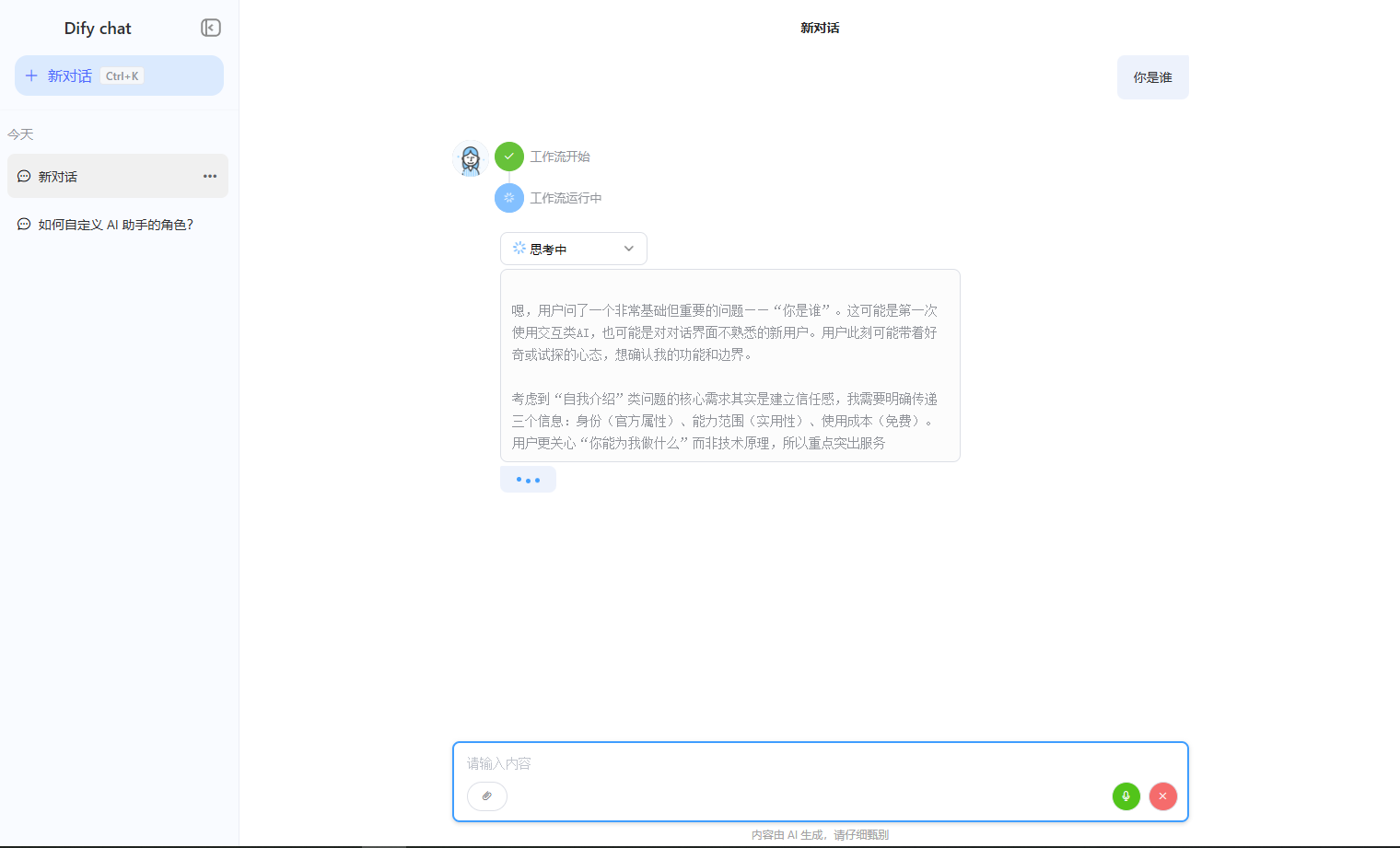Click the assistant avatar image
The width and height of the screenshot is (1400, 848).
471,158
